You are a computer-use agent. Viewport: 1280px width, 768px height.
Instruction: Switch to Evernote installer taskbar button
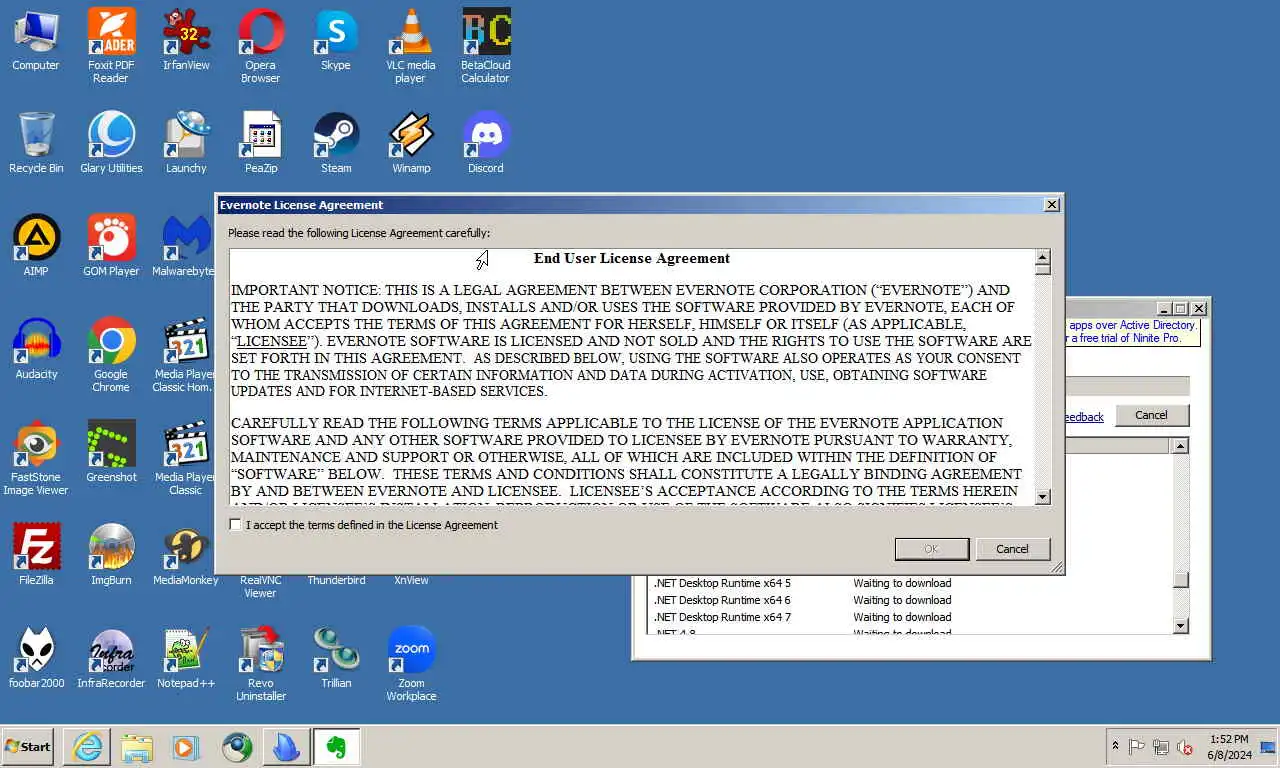tap(336, 747)
